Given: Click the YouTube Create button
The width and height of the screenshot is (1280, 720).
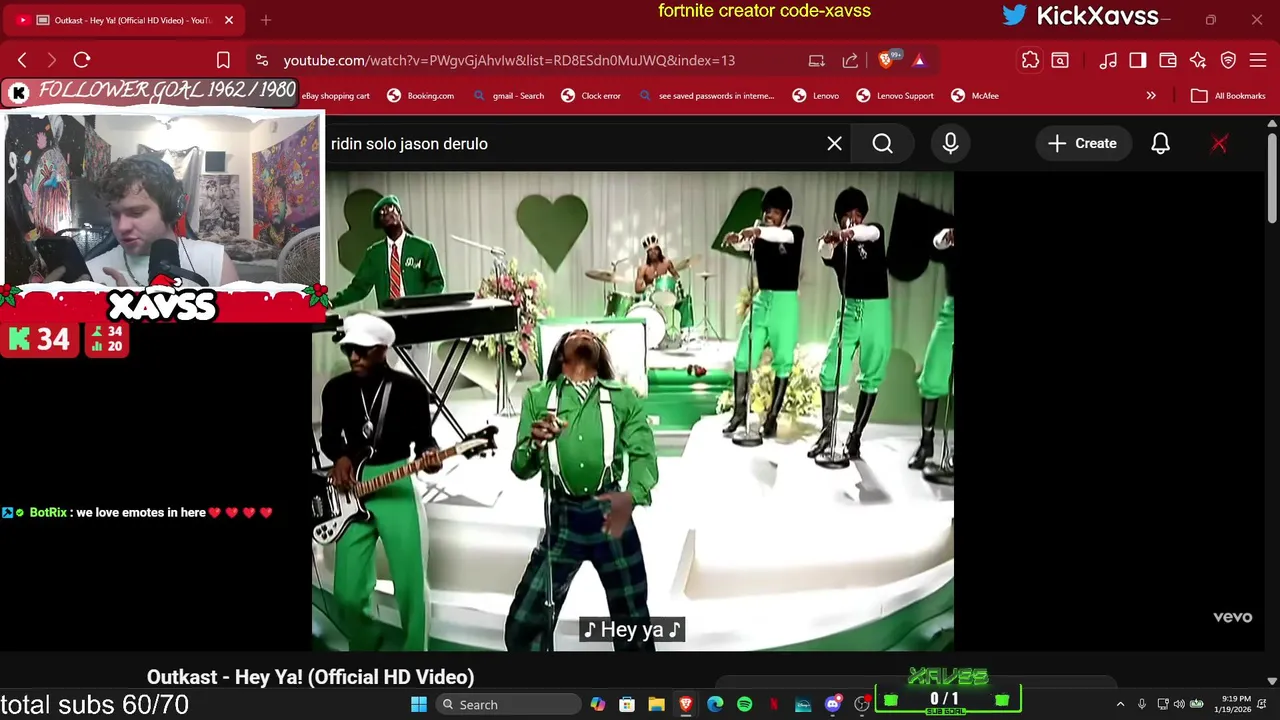Looking at the screenshot, I should [x=1082, y=143].
